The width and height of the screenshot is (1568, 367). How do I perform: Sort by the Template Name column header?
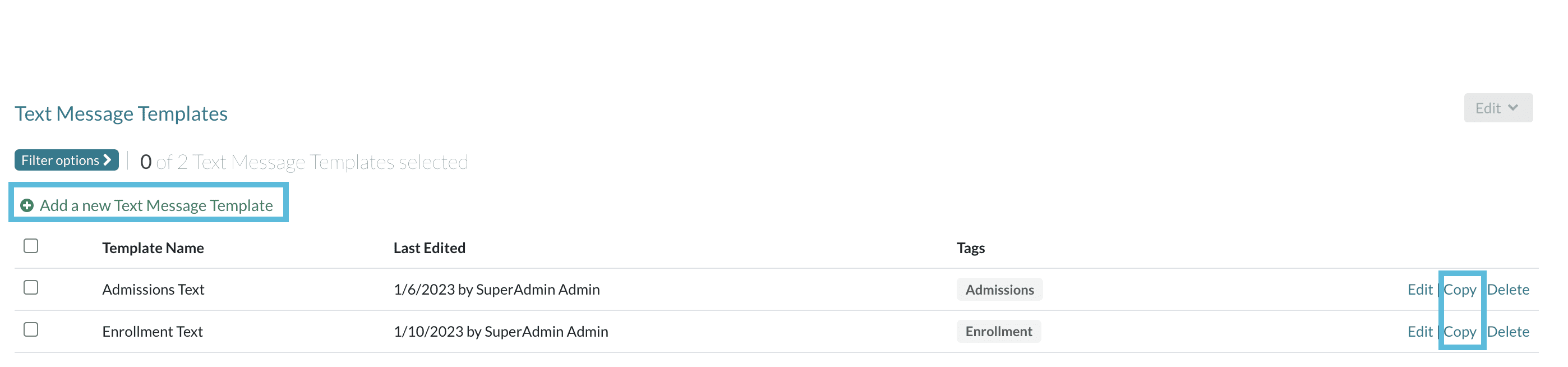[x=153, y=249]
